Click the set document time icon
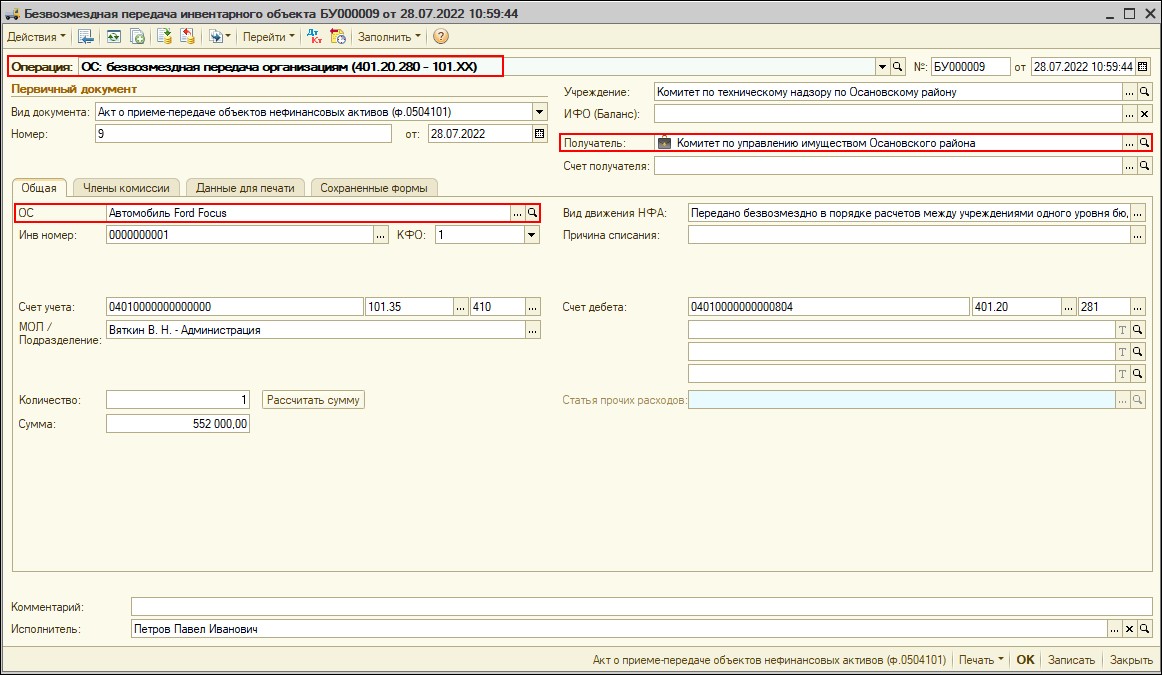The width and height of the screenshot is (1162, 675). [x=338, y=36]
